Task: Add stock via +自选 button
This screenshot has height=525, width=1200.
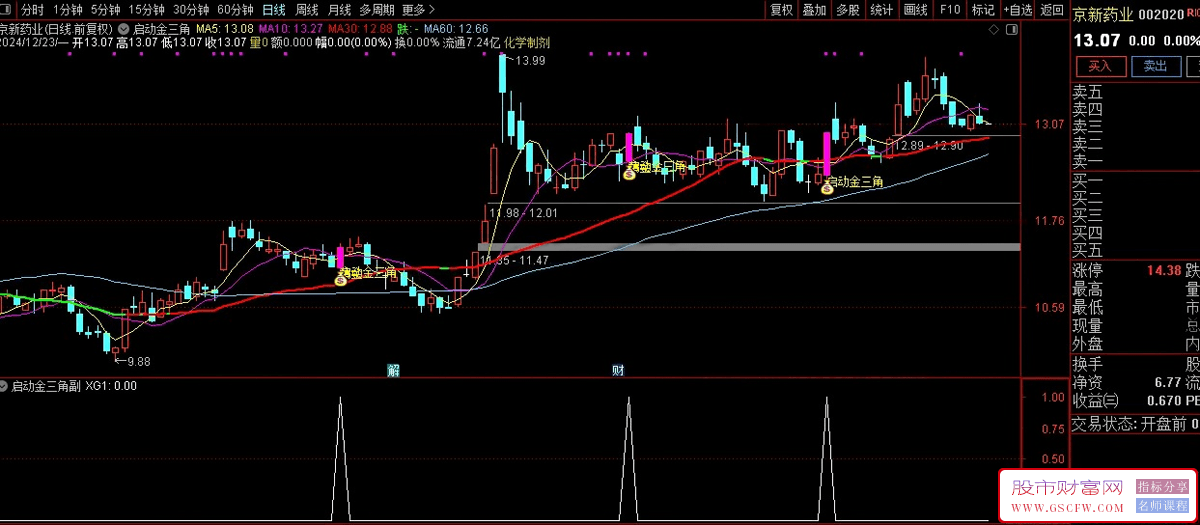Action: pyautogui.click(x=1016, y=10)
